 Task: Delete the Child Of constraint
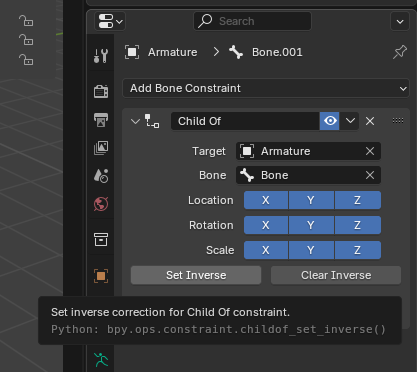pyautogui.click(x=370, y=121)
